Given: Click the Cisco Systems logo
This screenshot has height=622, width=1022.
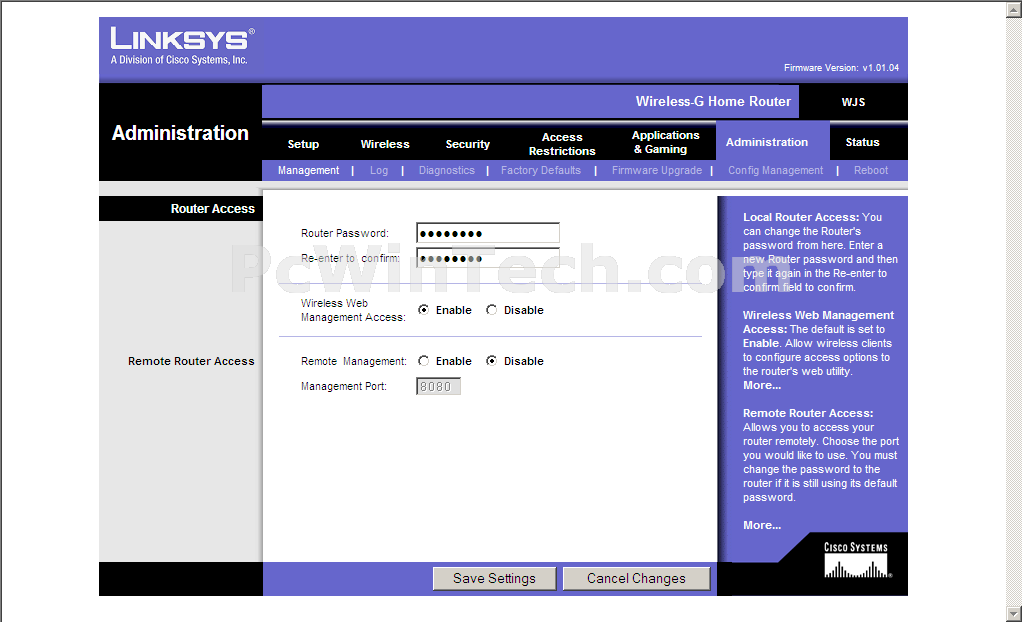Looking at the screenshot, I should 856,561.
